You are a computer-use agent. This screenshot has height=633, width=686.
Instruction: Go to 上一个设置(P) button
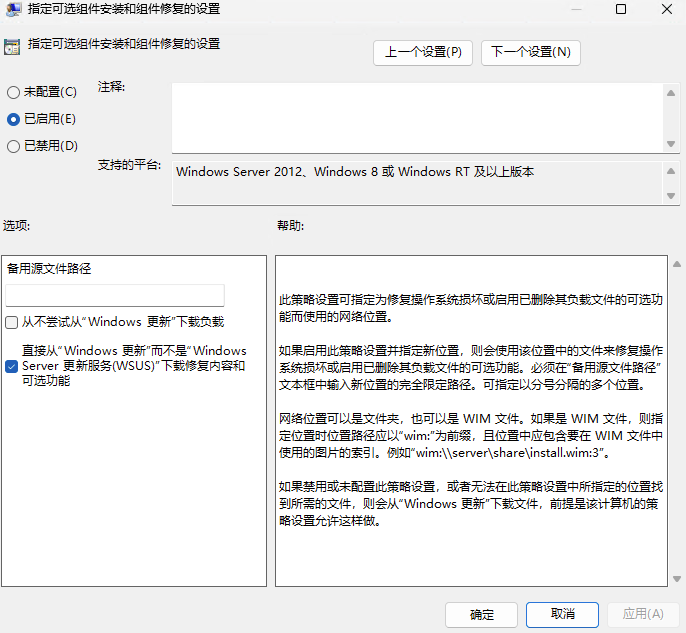click(423, 52)
